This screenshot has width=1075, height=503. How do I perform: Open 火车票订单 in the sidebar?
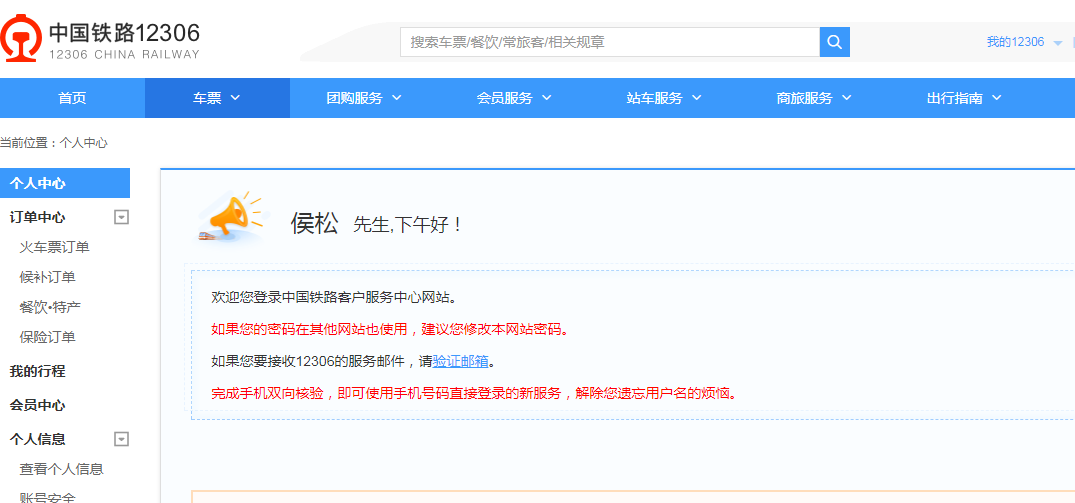click(x=54, y=247)
